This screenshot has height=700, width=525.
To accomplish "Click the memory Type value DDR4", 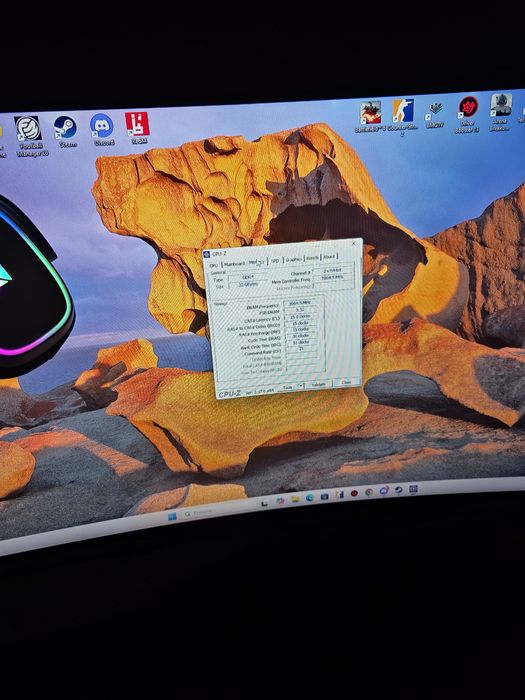I will pyautogui.click(x=247, y=277).
